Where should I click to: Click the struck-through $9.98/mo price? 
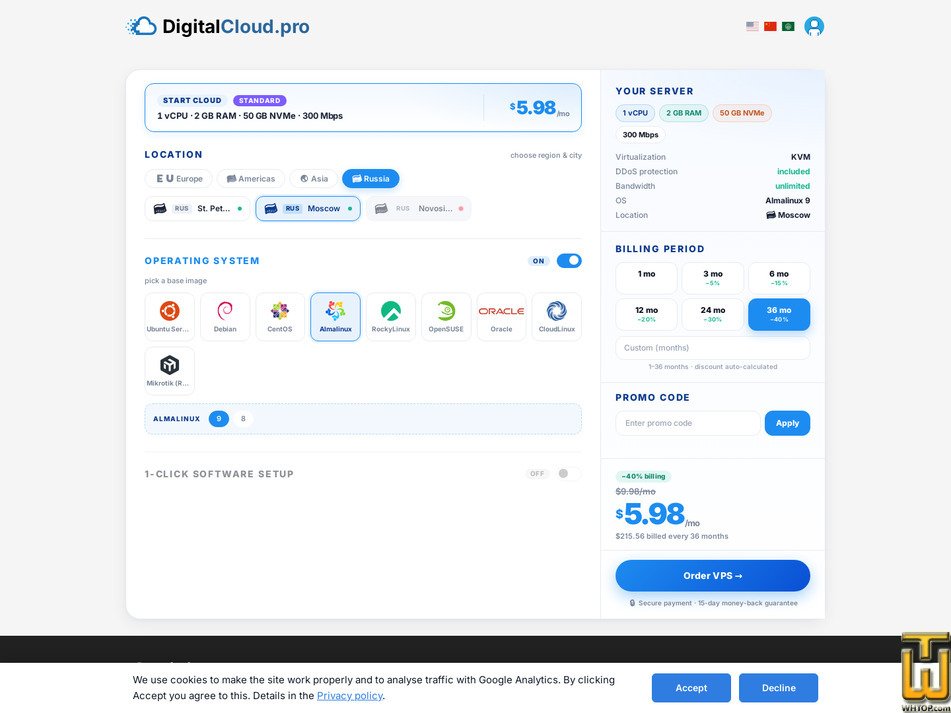636,492
